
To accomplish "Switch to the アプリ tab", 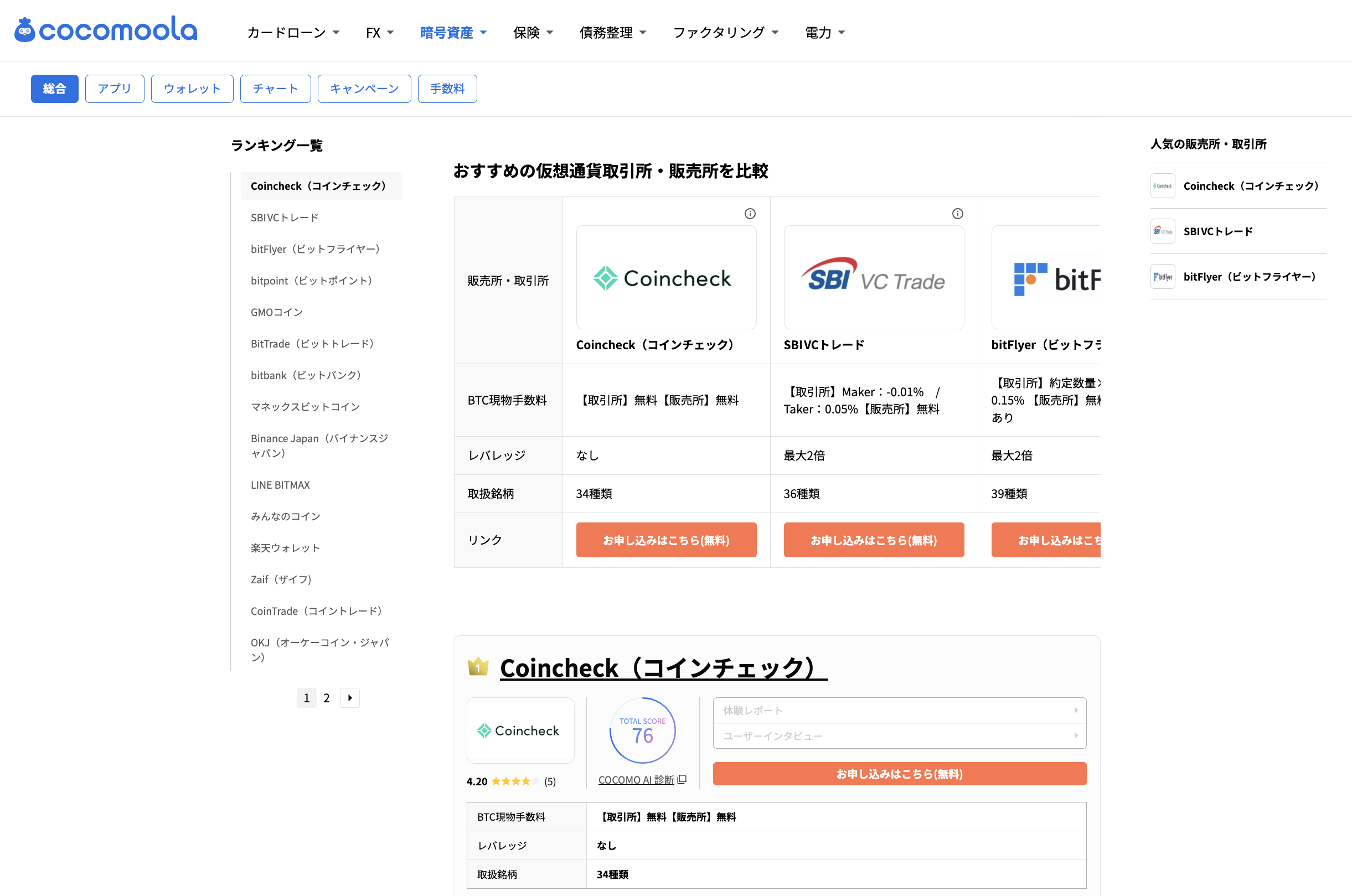I will 115,89.
